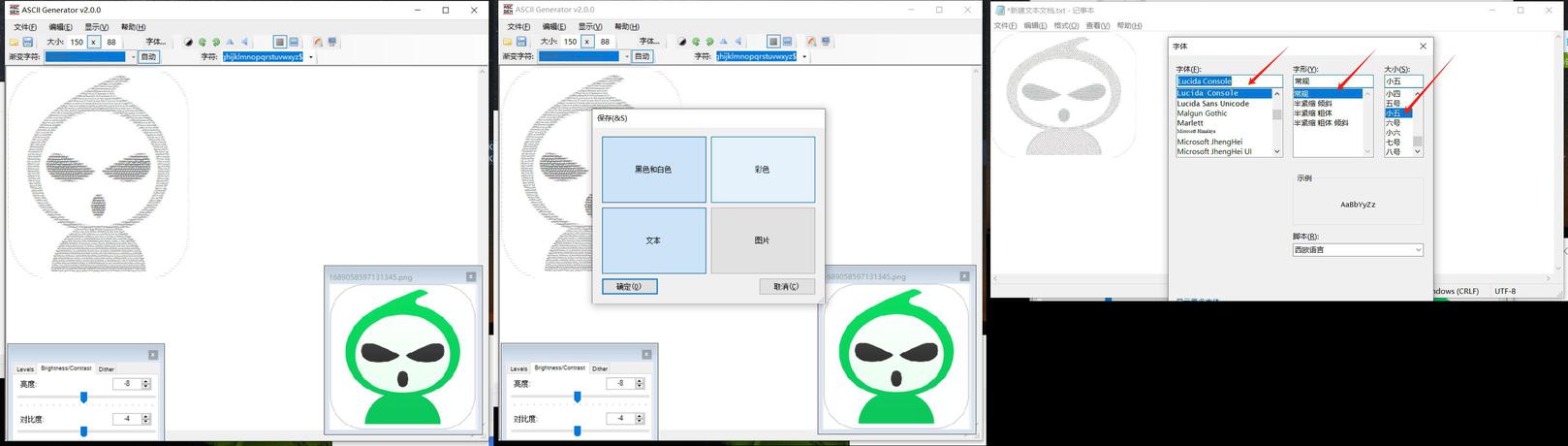
Task: Open 字符 dropdown arrow in left ASCII Generator window
Action: (x=311, y=57)
